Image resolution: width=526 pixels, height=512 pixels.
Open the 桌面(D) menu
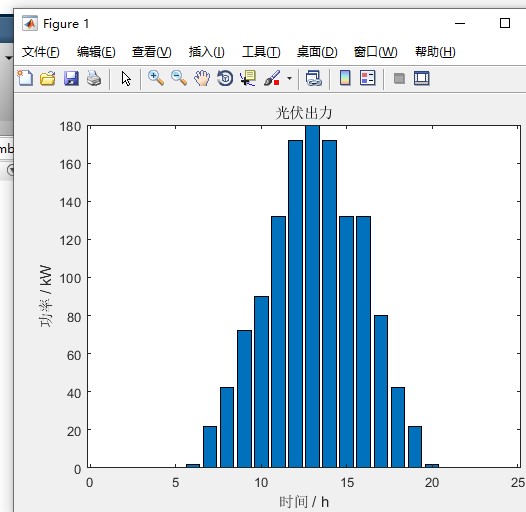tap(317, 52)
